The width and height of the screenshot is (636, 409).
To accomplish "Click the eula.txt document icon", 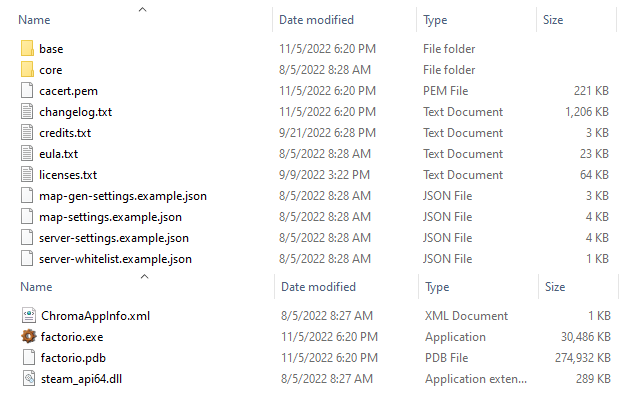I will pos(28,153).
